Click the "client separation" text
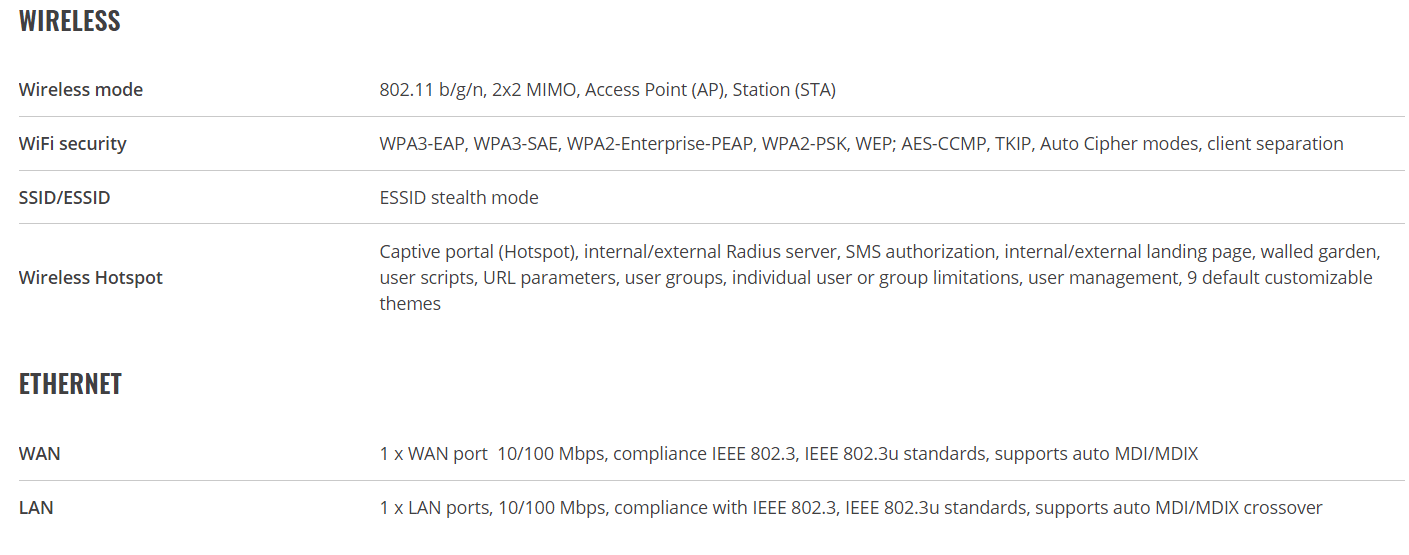This screenshot has height=555, width=1409. pyautogui.click(x=1275, y=144)
